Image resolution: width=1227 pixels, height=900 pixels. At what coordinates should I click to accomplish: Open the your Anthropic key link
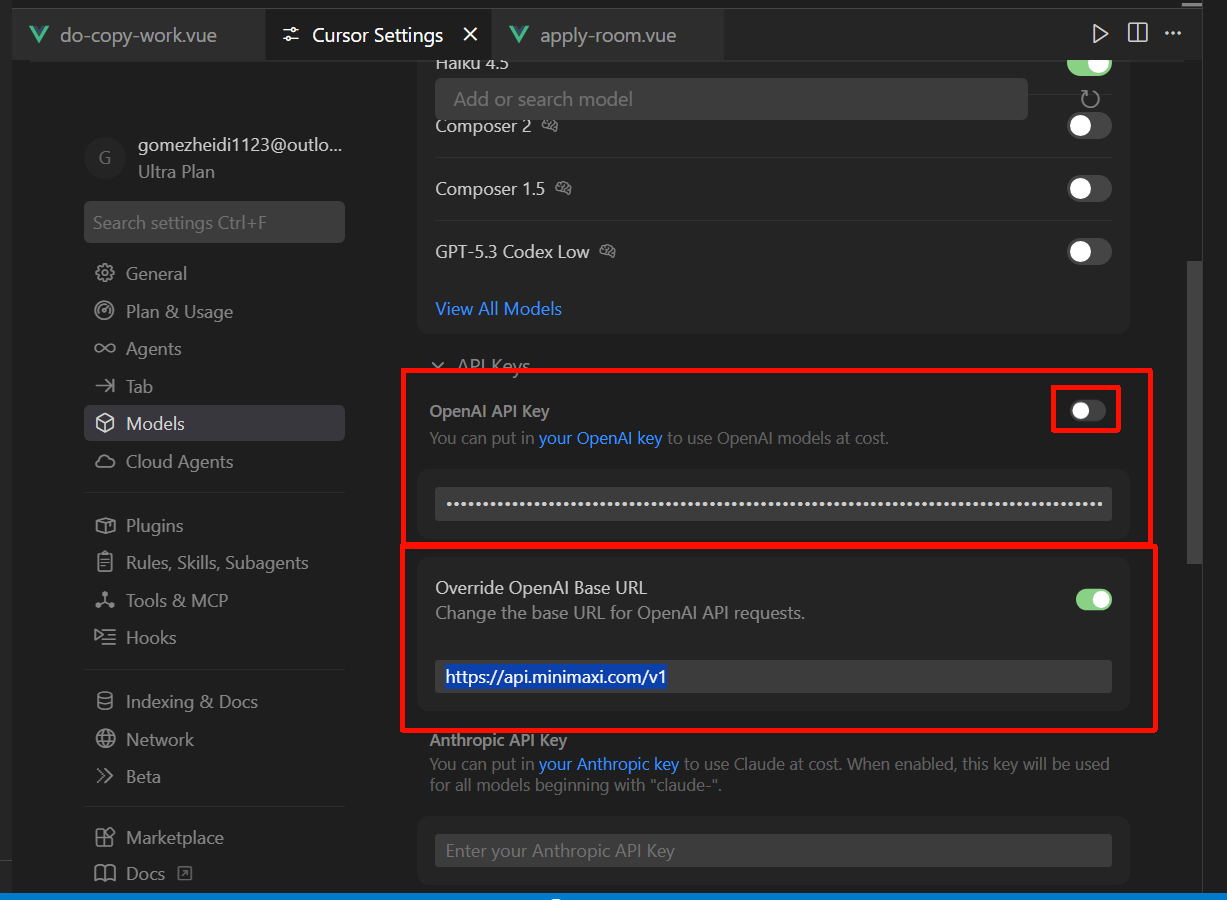(609, 764)
